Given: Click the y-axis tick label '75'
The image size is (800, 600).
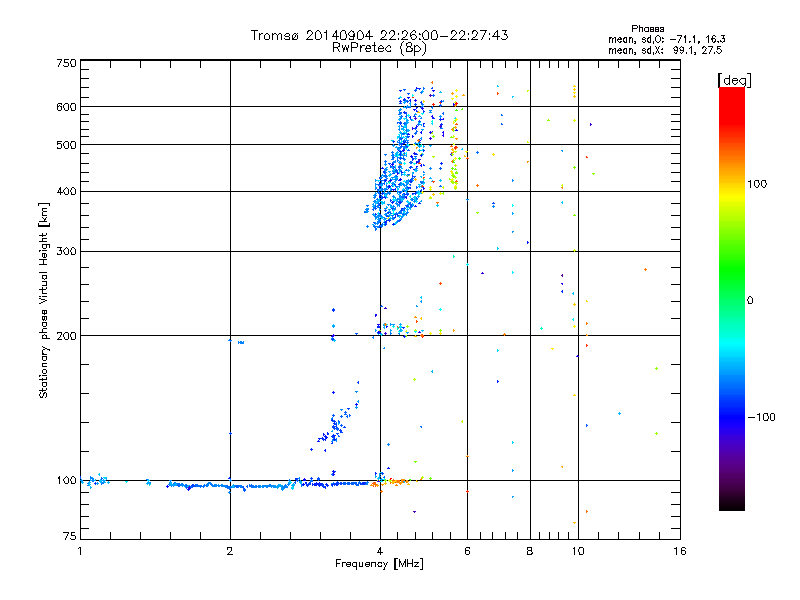Looking at the screenshot, I should (x=70, y=536).
